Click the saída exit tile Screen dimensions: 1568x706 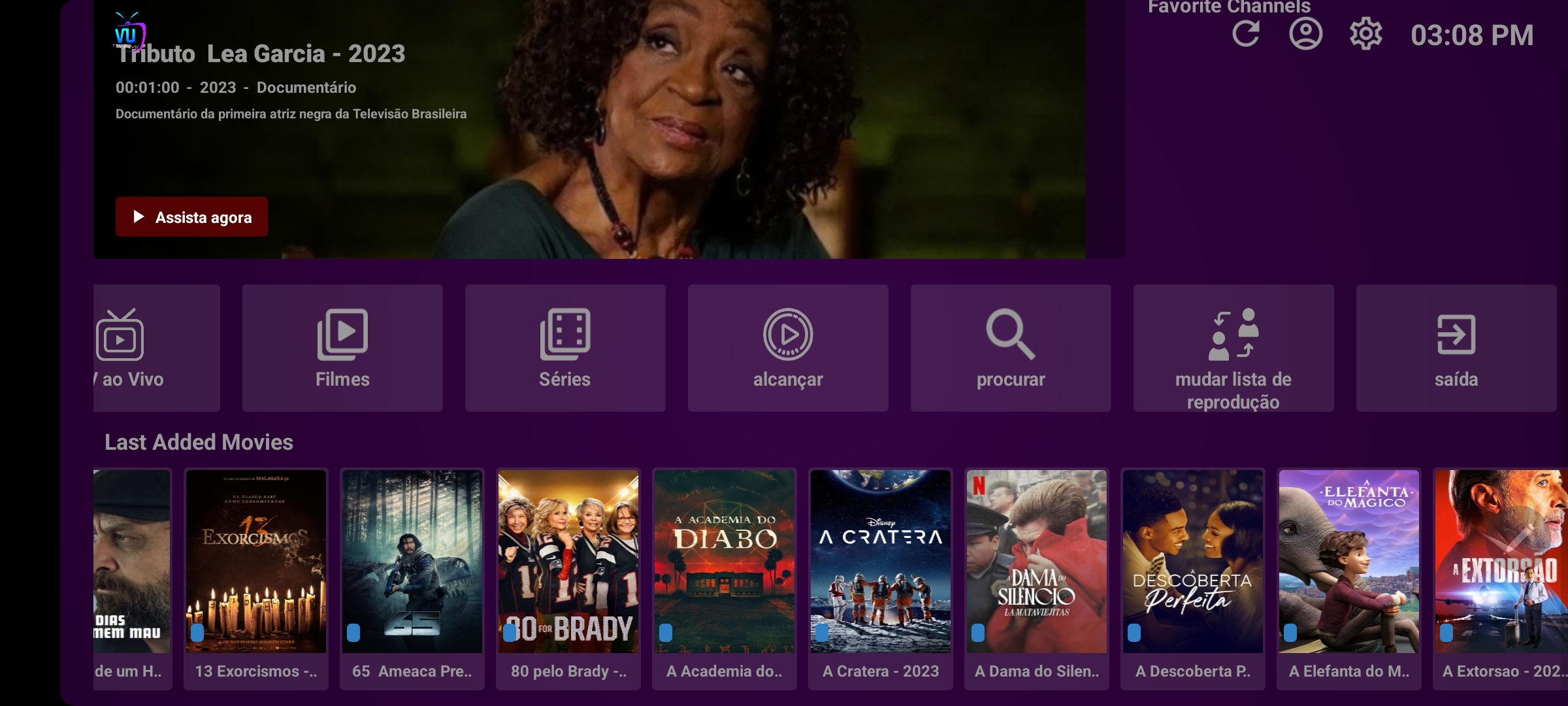point(1456,348)
